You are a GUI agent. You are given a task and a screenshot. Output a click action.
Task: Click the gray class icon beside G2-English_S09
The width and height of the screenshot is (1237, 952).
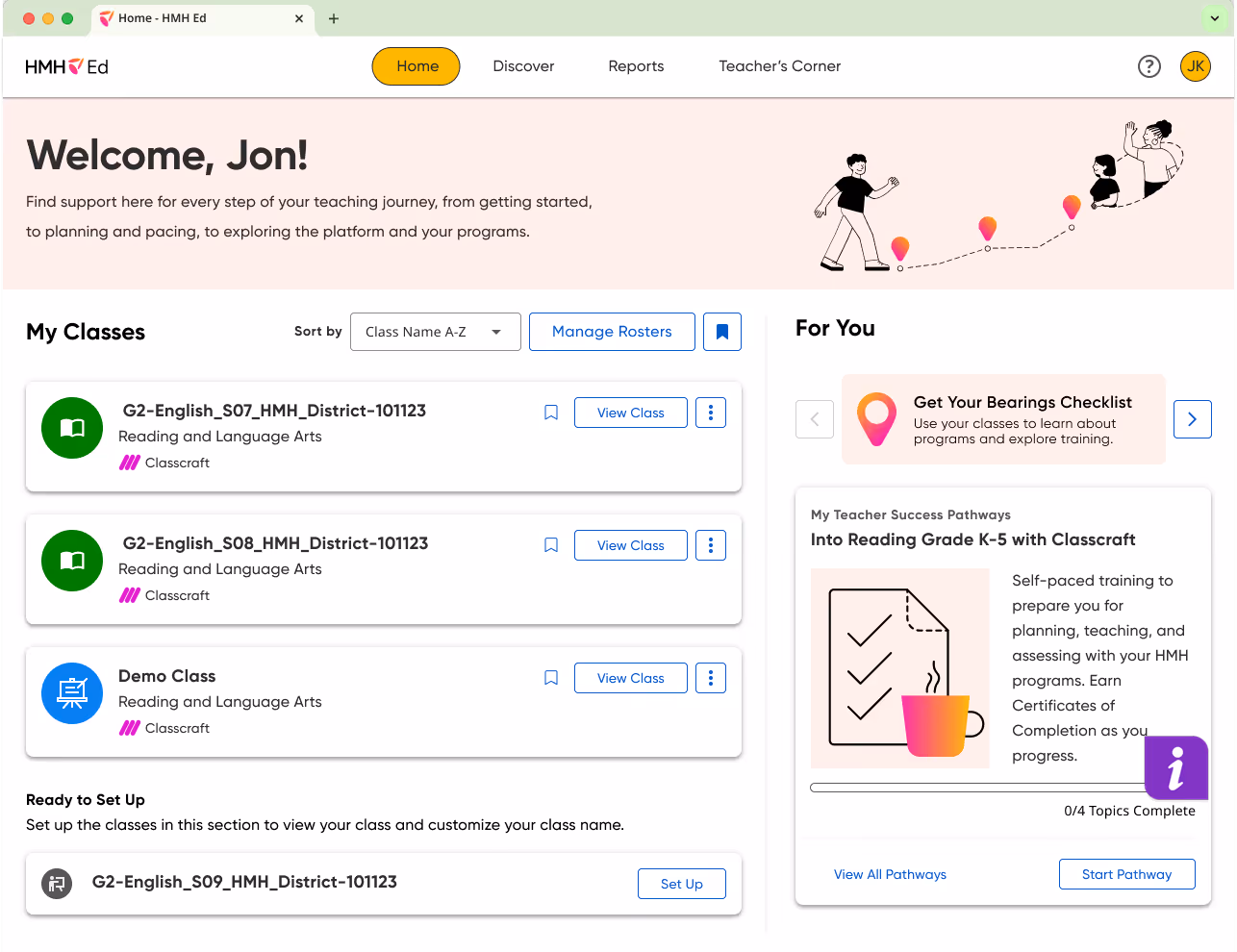click(x=57, y=883)
